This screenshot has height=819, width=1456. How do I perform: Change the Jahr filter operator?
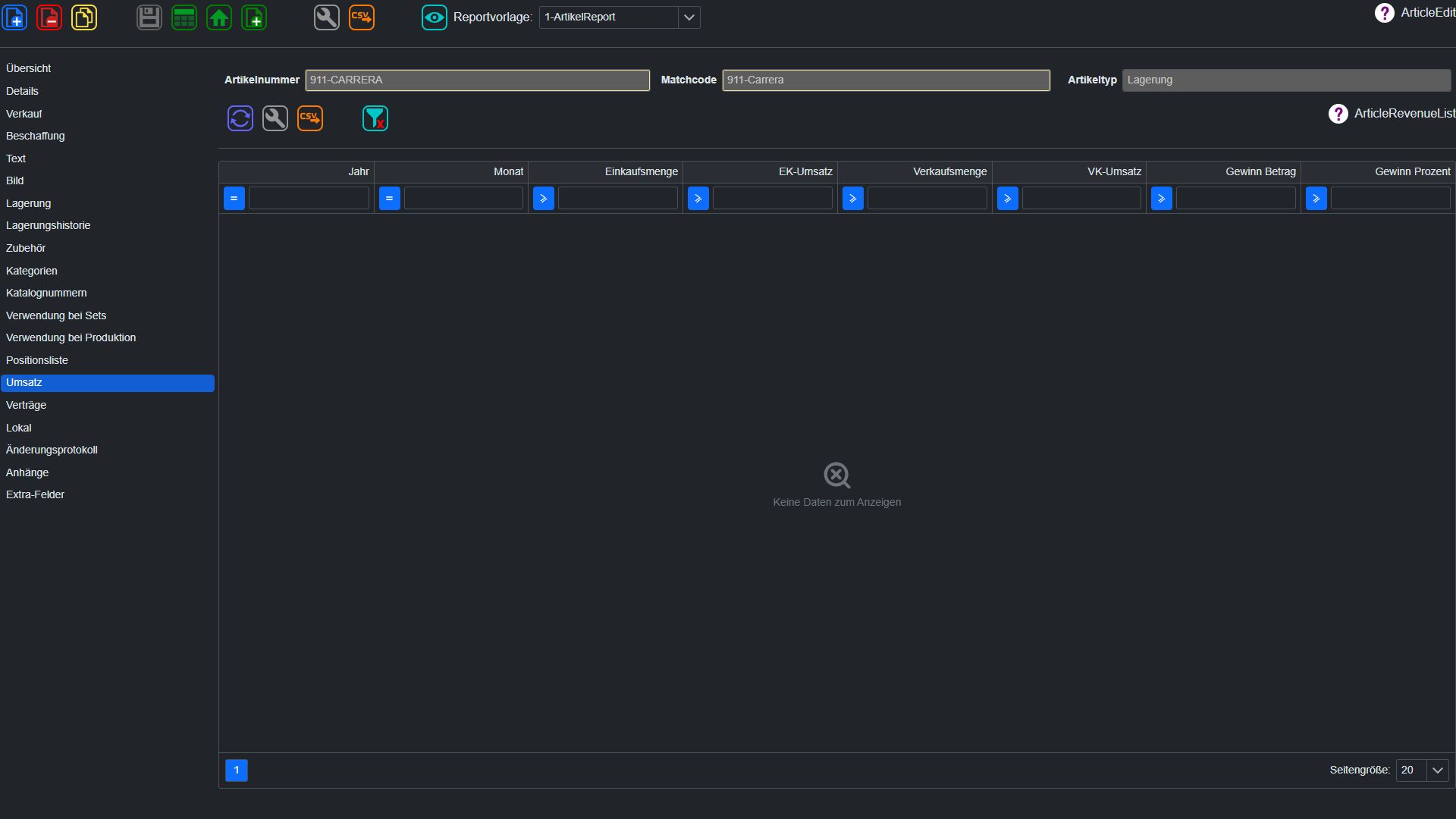point(234,199)
